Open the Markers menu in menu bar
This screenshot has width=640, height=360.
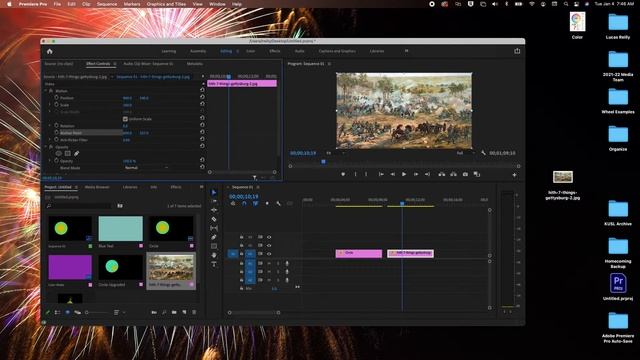click(x=132, y=4)
